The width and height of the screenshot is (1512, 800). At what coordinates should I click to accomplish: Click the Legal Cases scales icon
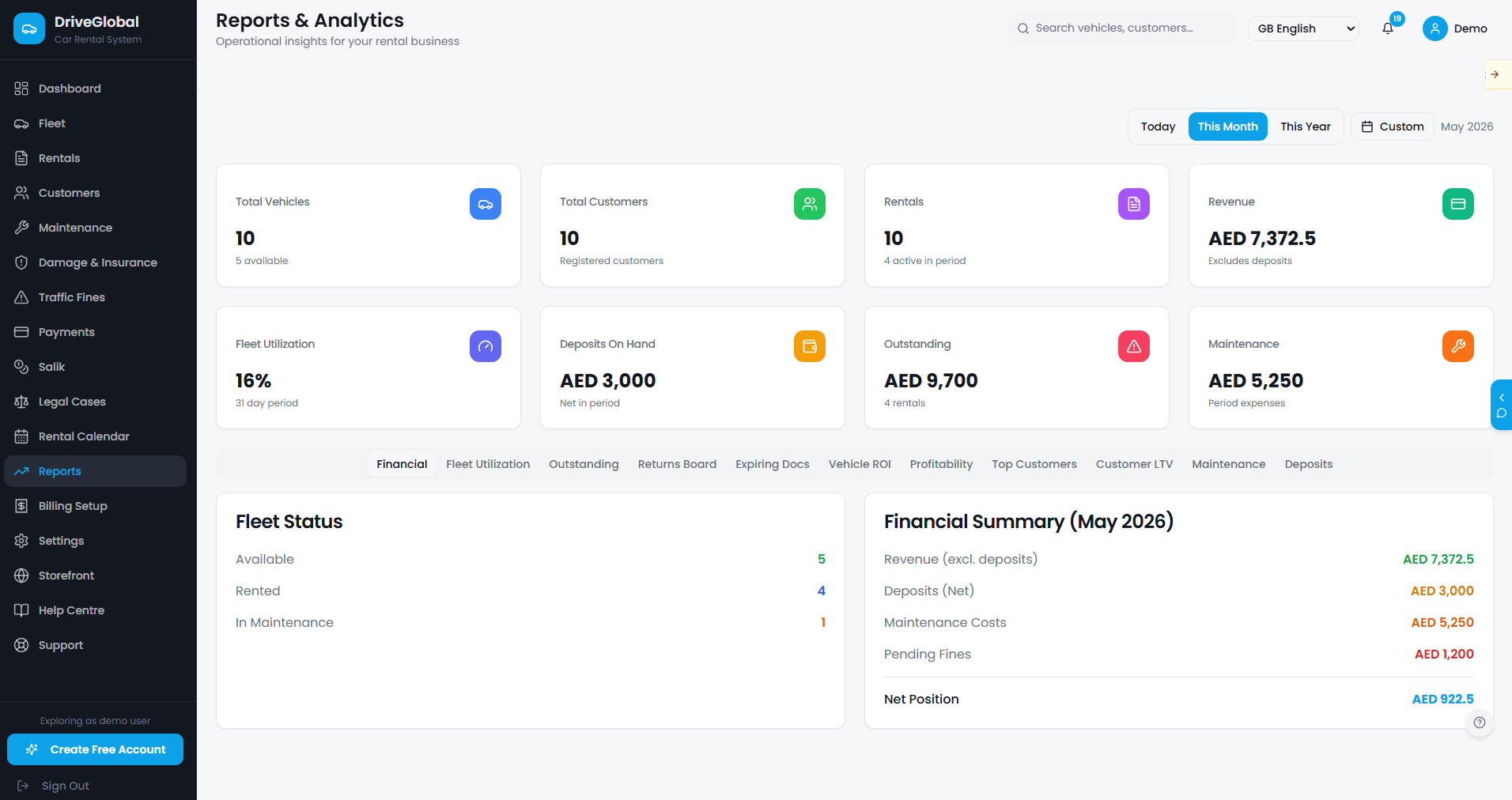[x=21, y=402]
